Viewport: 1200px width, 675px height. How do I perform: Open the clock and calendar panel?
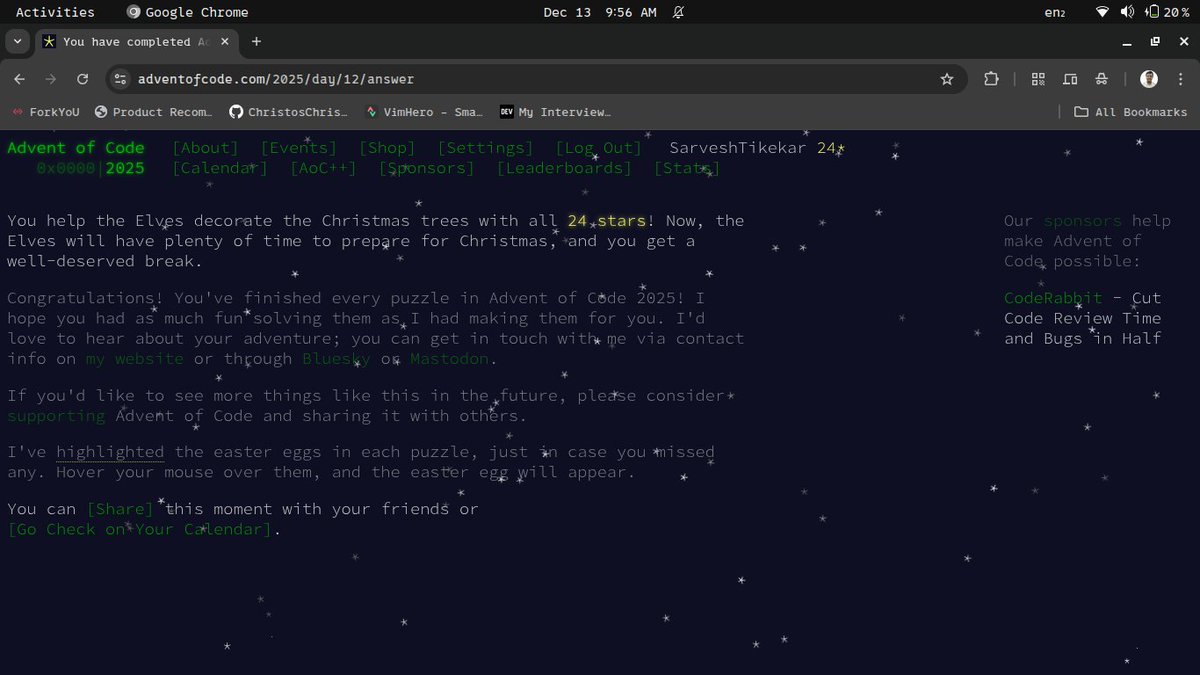[x=600, y=12]
